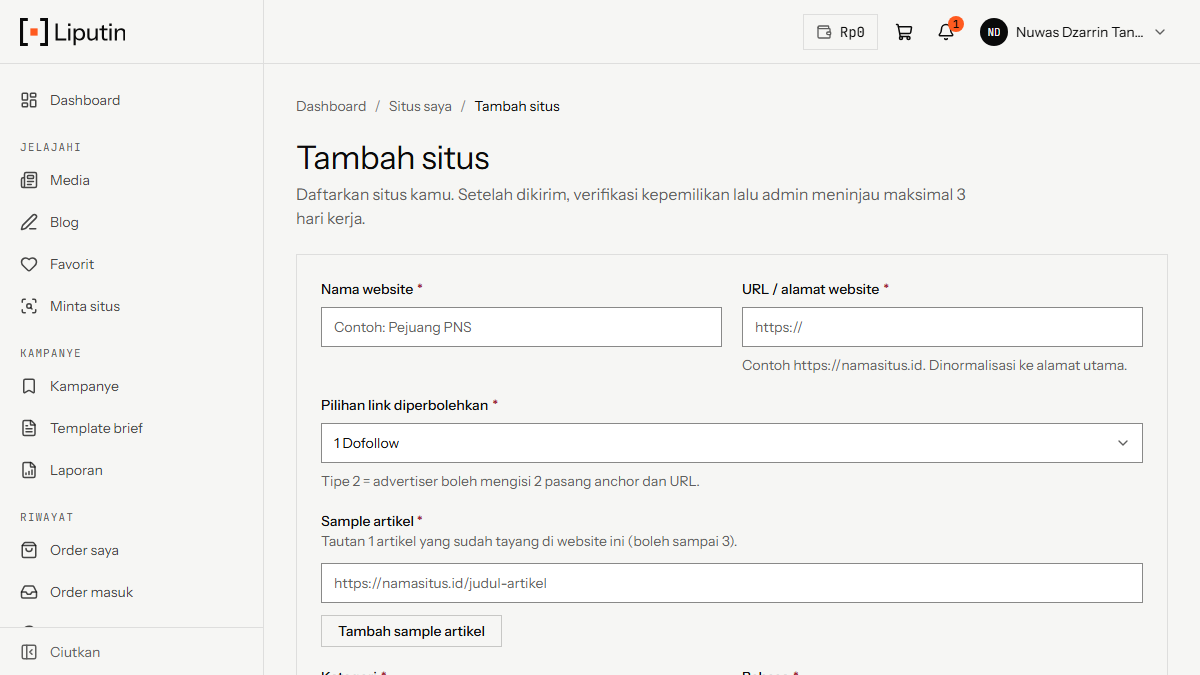
Task: Click the Dashboard grid icon in sidebar
Action: click(x=29, y=100)
